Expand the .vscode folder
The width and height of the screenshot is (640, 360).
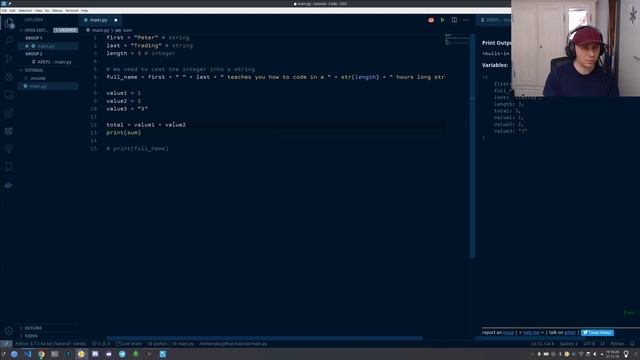(38, 78)
